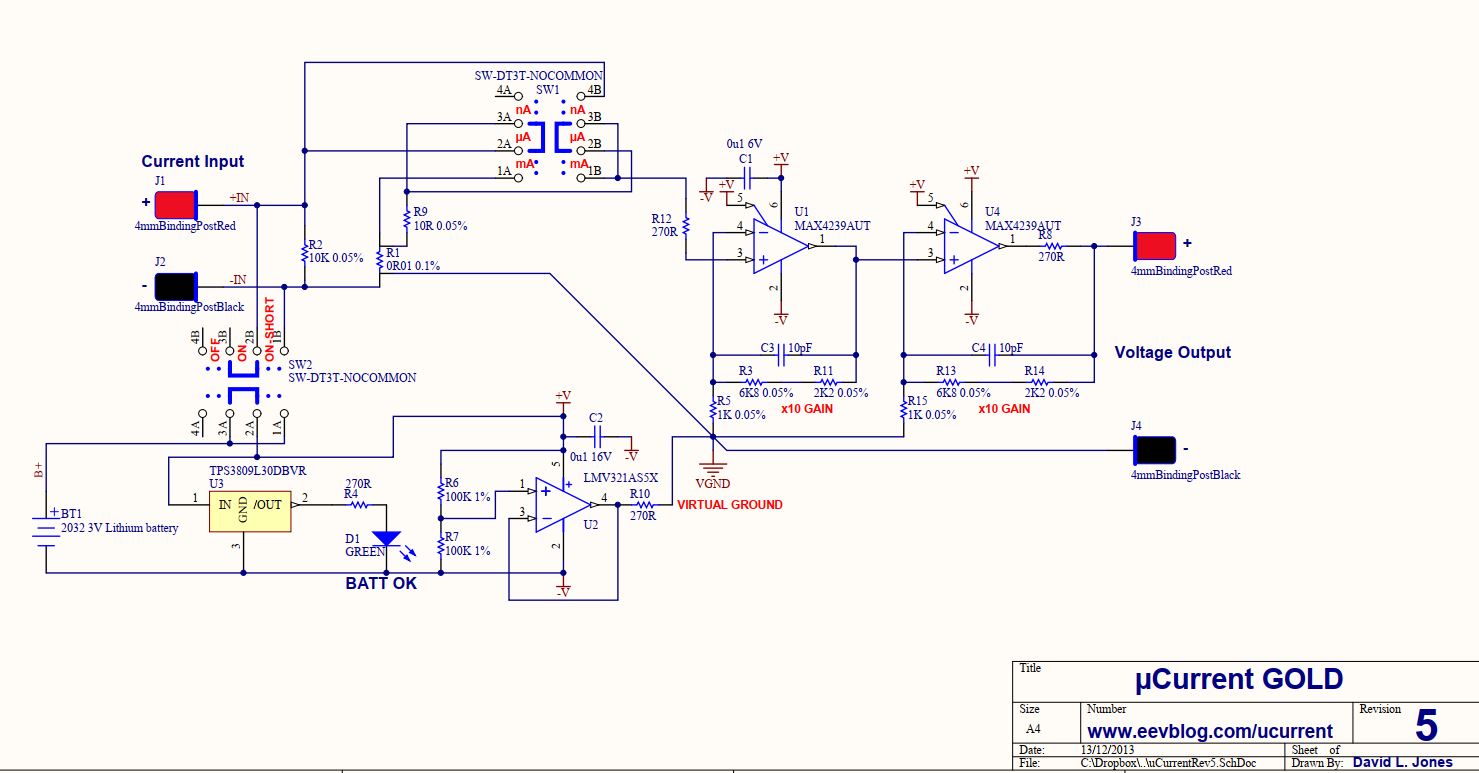
Task: Click the R8 output resistor symbol
Action: (x=1052, y=245)
